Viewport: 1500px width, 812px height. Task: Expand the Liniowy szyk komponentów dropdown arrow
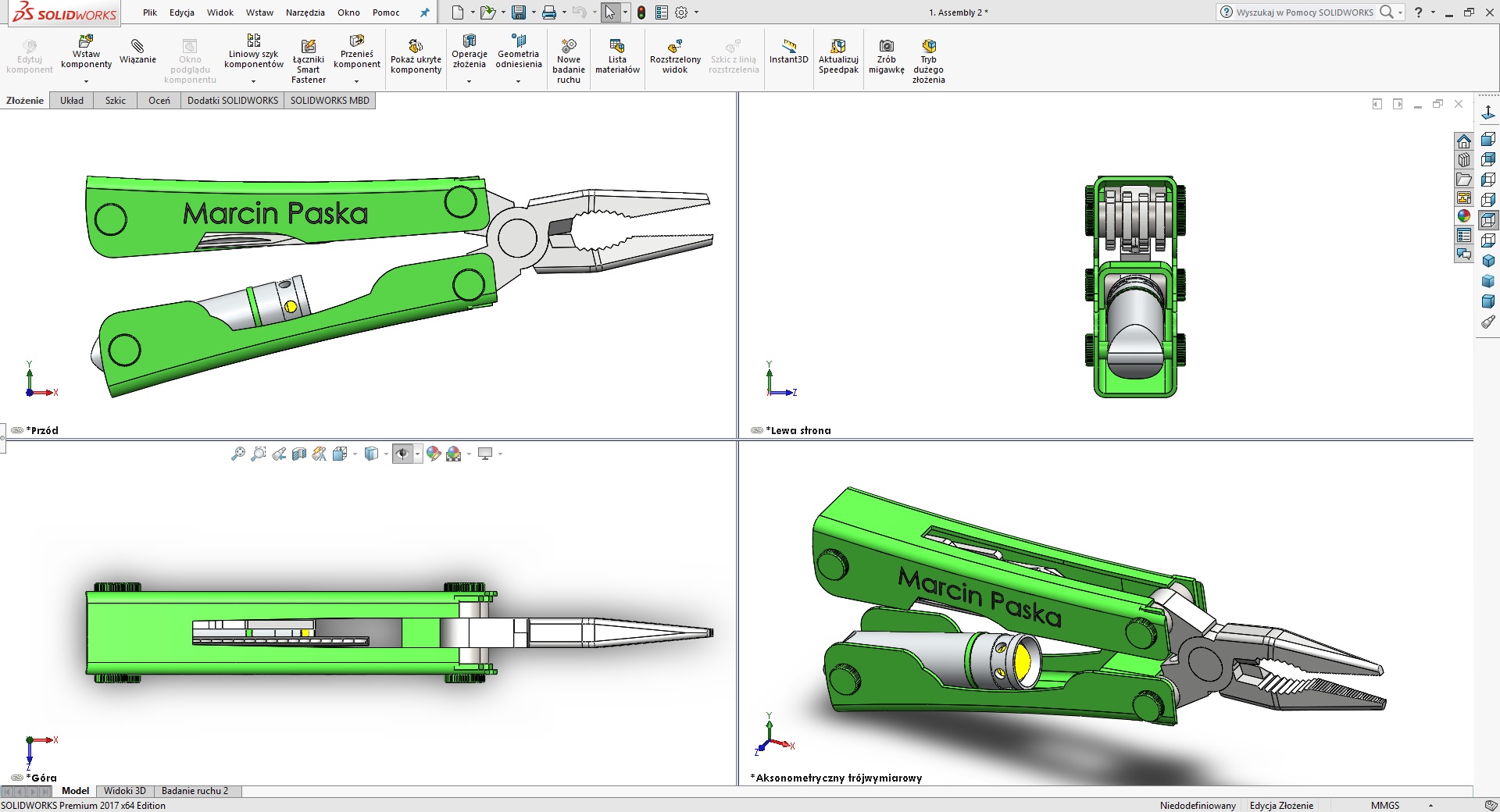point(253,80)
